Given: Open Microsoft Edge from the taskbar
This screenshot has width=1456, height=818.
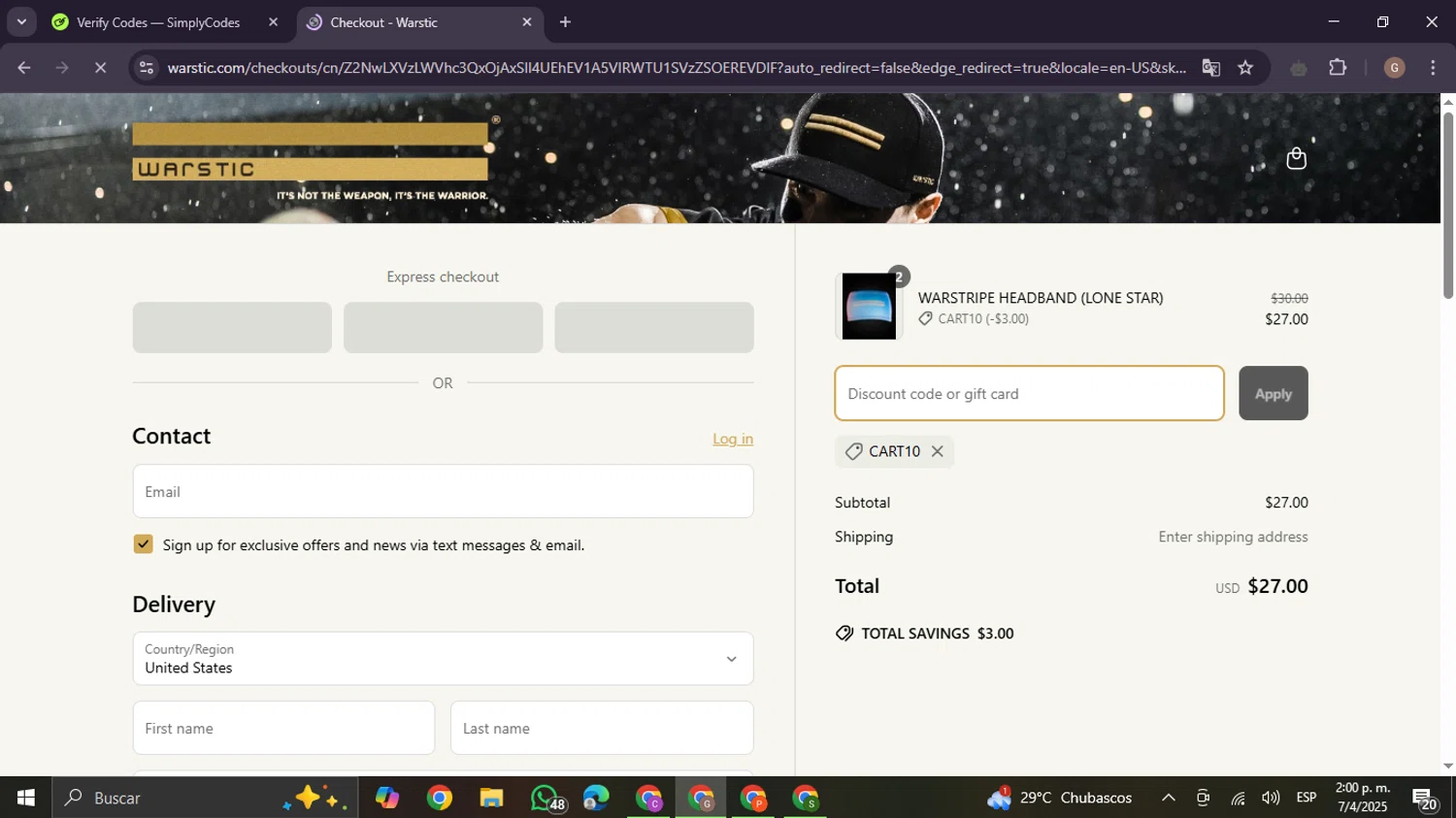Looking at the screenshot, I should pos(596,798).
